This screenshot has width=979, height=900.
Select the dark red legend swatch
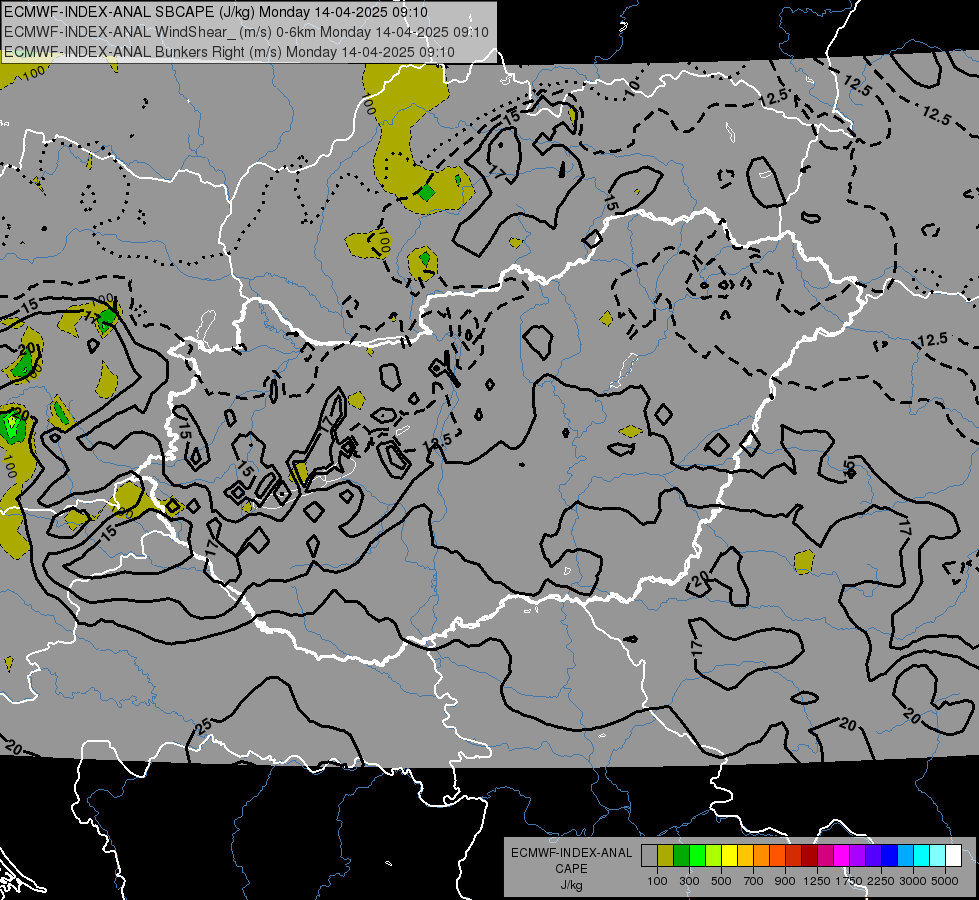pos(810,856)
